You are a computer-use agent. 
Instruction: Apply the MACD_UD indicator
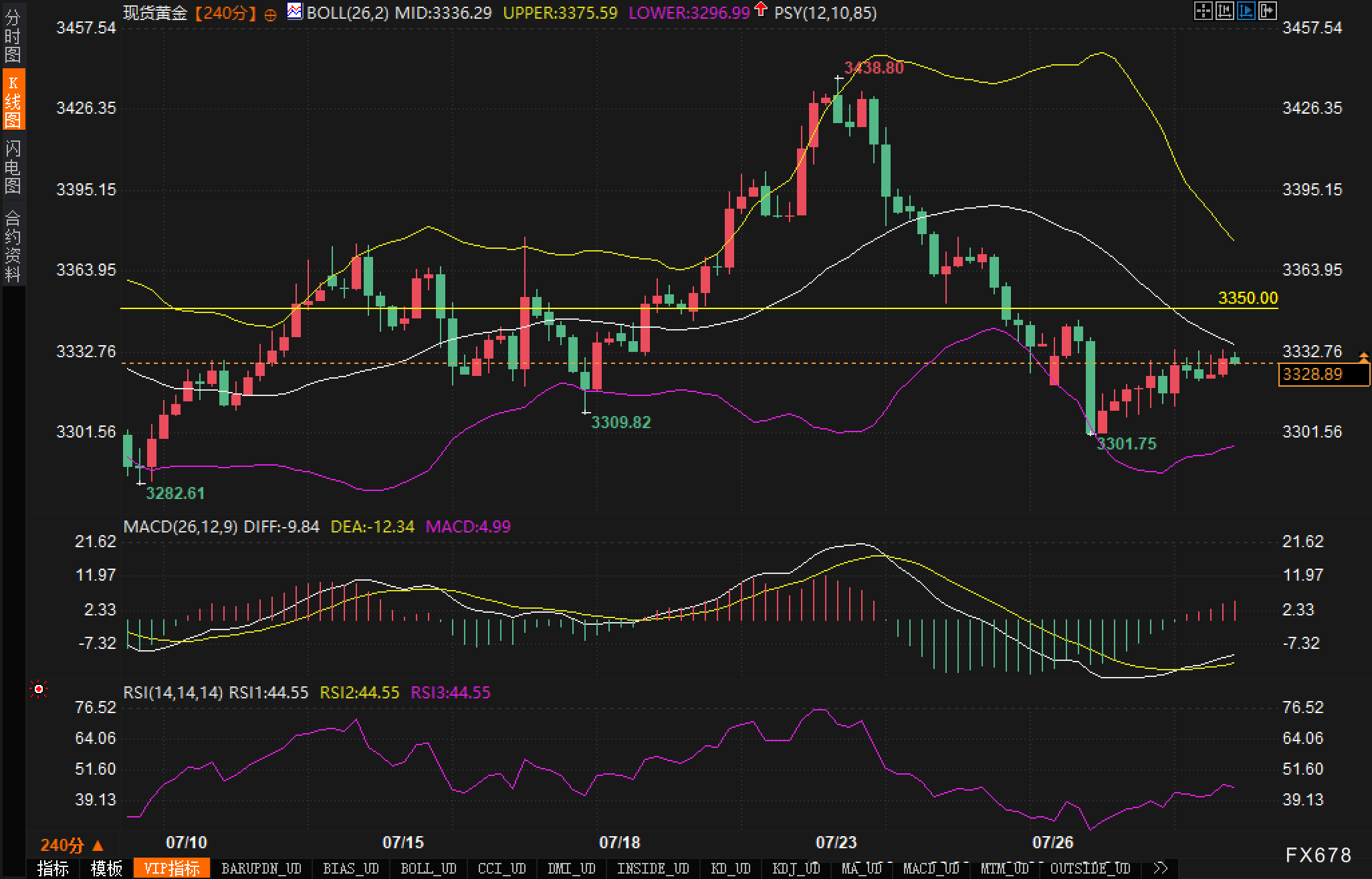point(931,868)
